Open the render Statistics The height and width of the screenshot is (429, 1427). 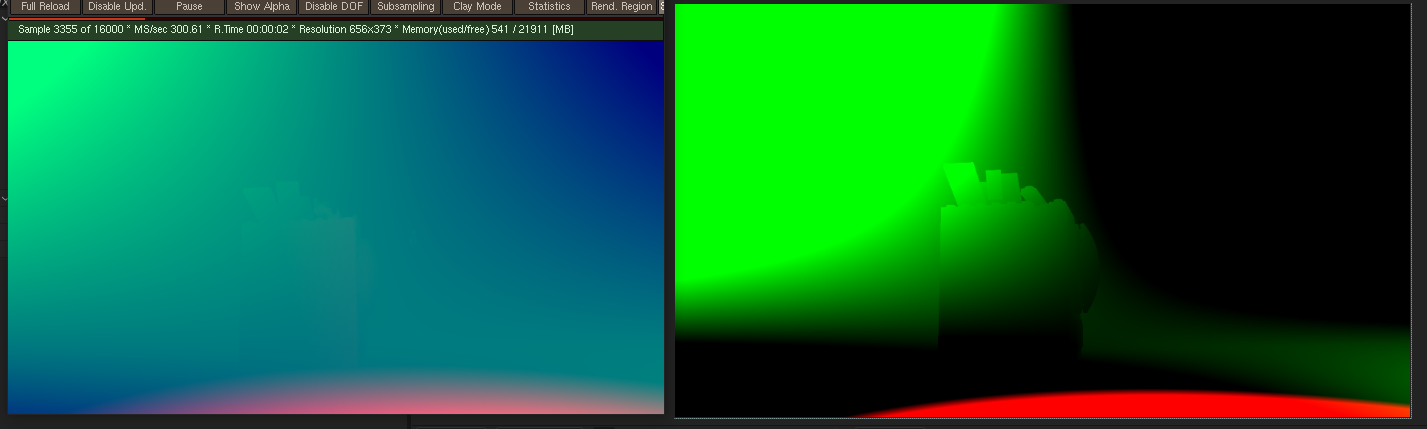(549, 7)
